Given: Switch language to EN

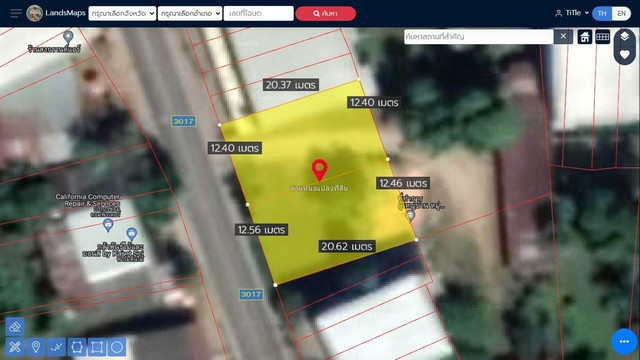Looking at the screenshot, I should tap(621, 13).
